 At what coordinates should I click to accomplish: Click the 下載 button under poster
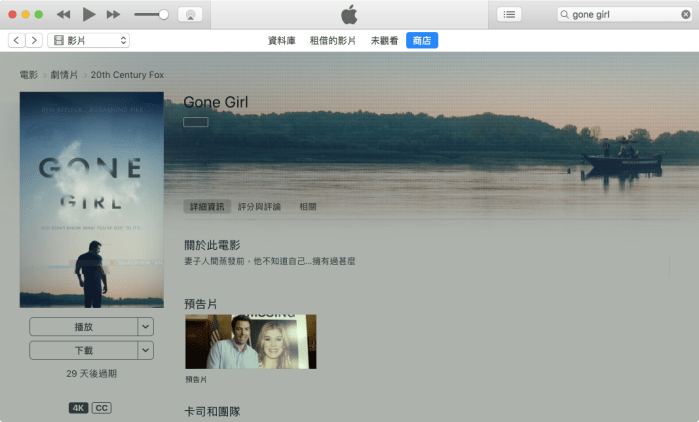tap(83, 350)
